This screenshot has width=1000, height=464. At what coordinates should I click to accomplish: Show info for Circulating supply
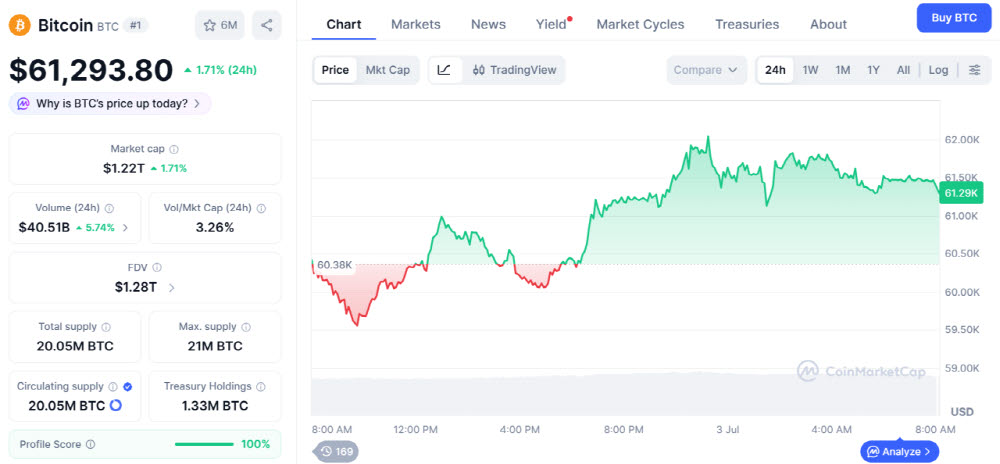tap(113, 386)
